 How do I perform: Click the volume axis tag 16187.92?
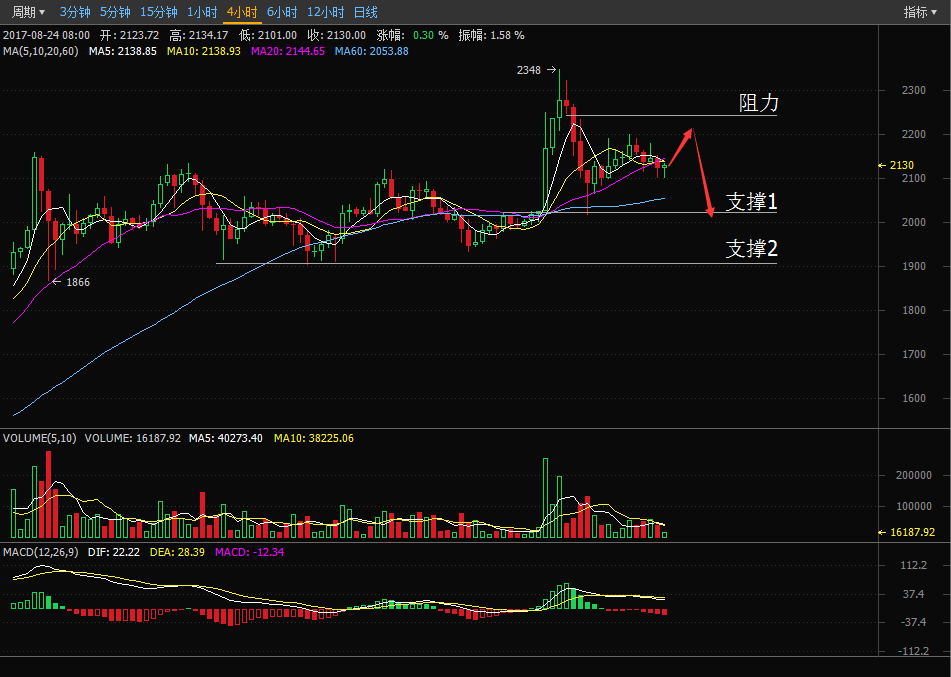click(912, 533)
